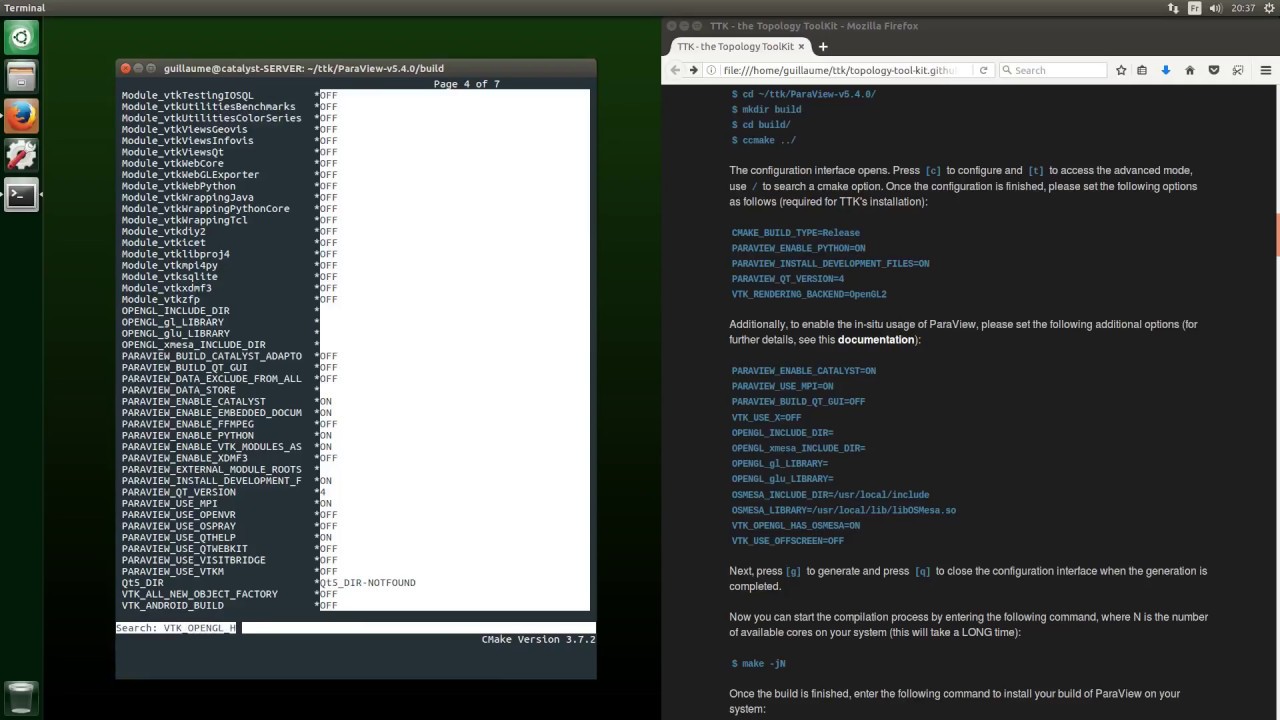Click CMAKE_BUILD_TYPE=Release on the web page
Screen dimensions: 1280x720
[x=795, y=233]
